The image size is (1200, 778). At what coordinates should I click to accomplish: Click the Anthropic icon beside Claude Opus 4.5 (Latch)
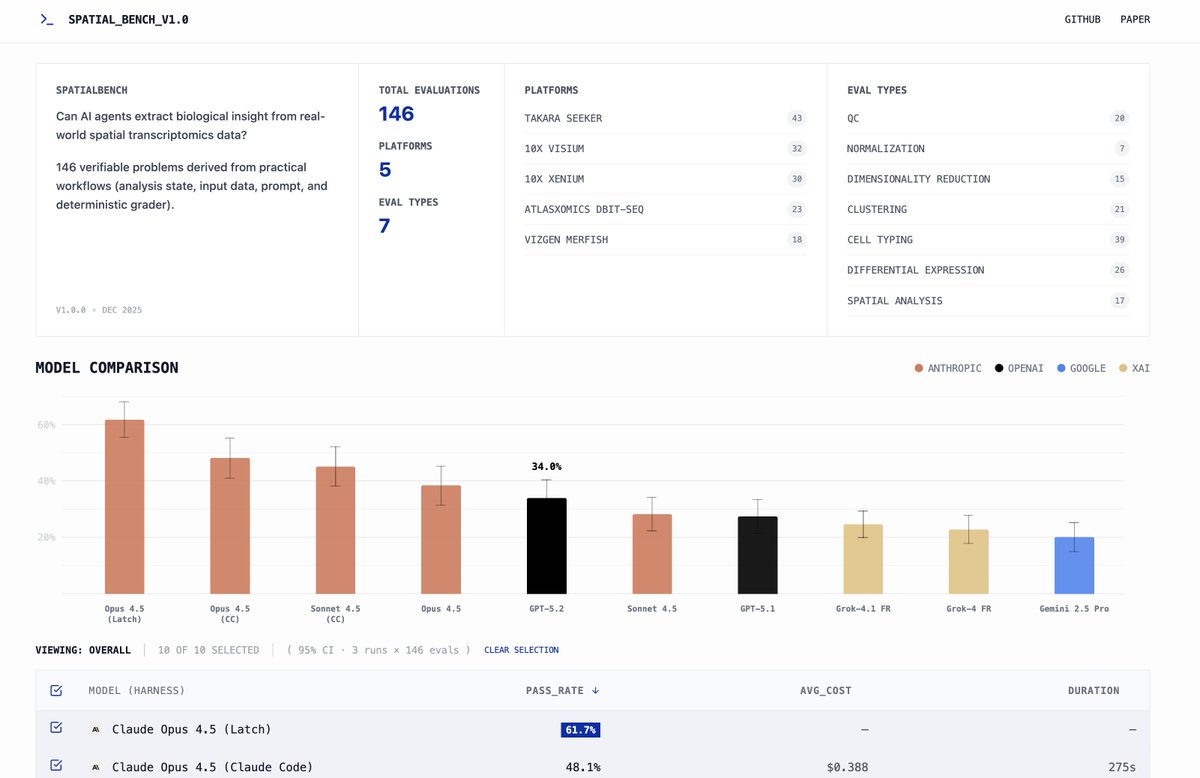click(96, 729)
